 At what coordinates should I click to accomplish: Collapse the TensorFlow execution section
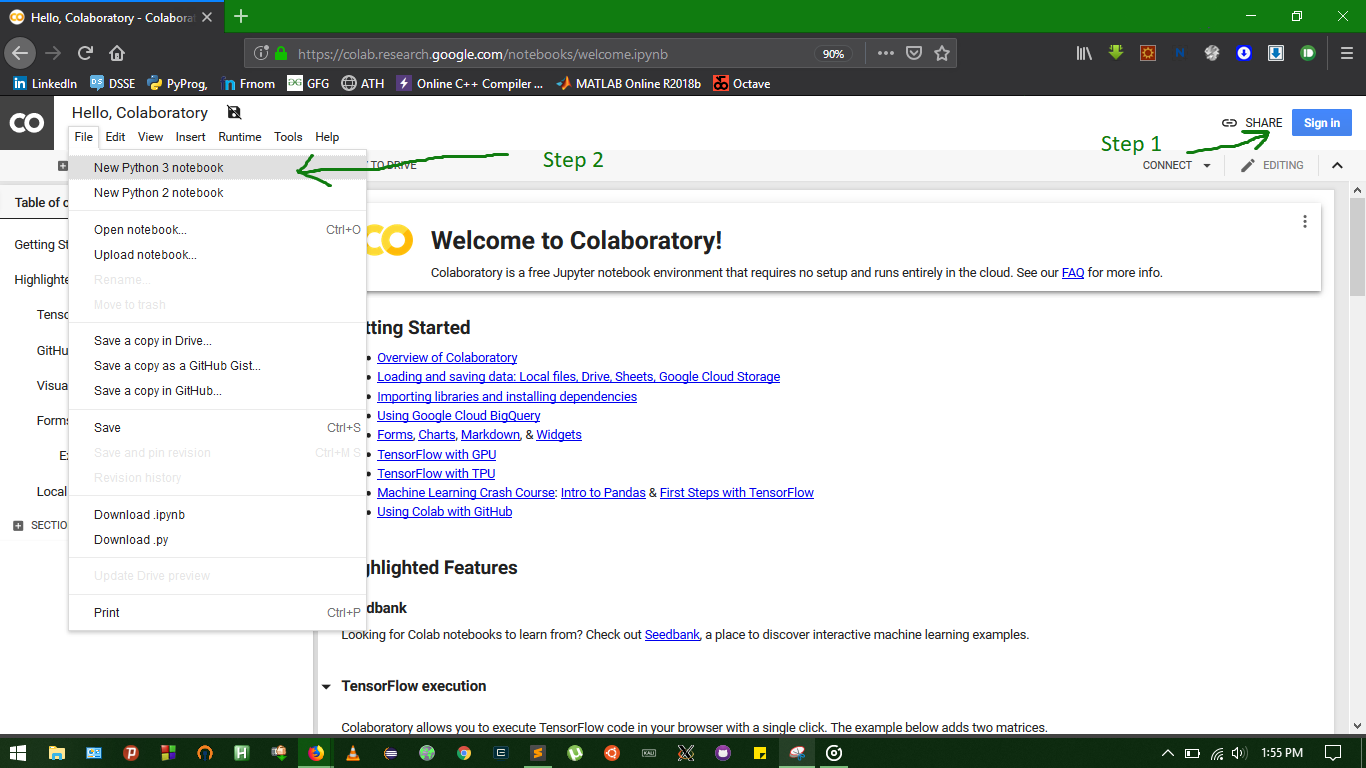(x=326, y=686)
